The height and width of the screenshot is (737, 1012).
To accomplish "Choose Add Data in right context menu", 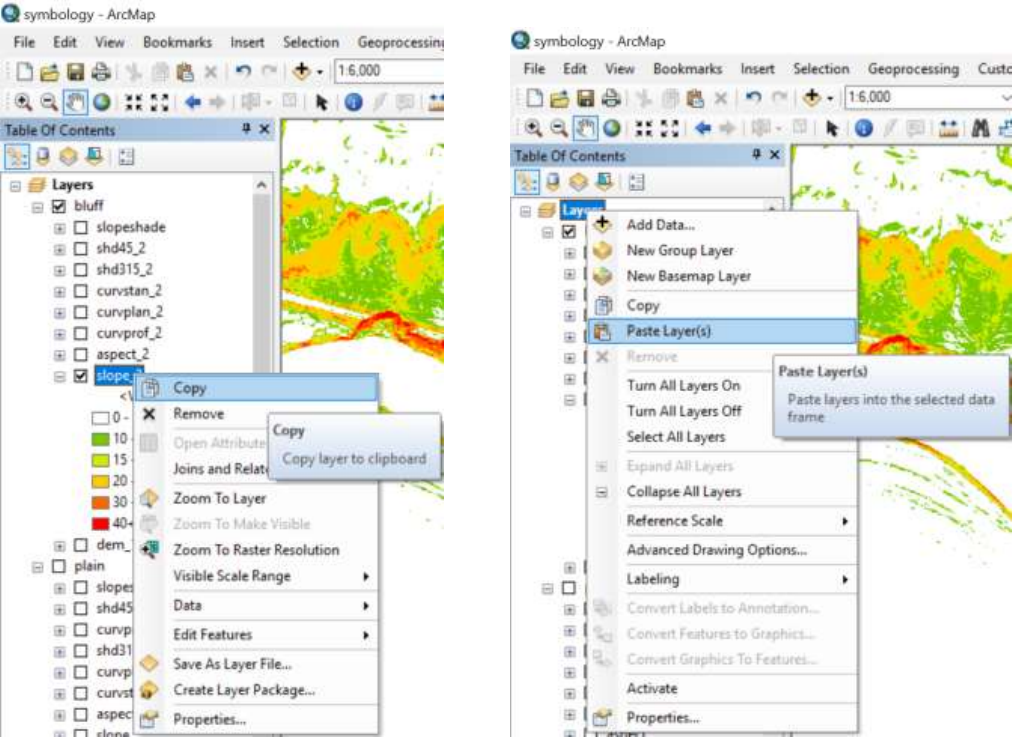I will tap(722, 225).
